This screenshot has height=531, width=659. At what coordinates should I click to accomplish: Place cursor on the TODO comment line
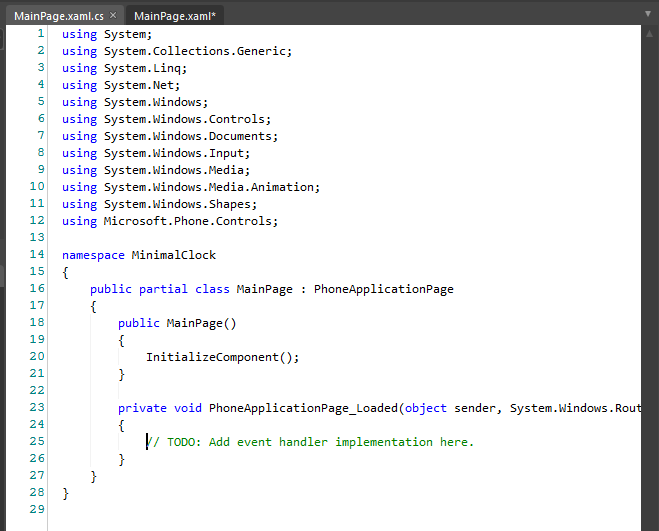(310, 442)
